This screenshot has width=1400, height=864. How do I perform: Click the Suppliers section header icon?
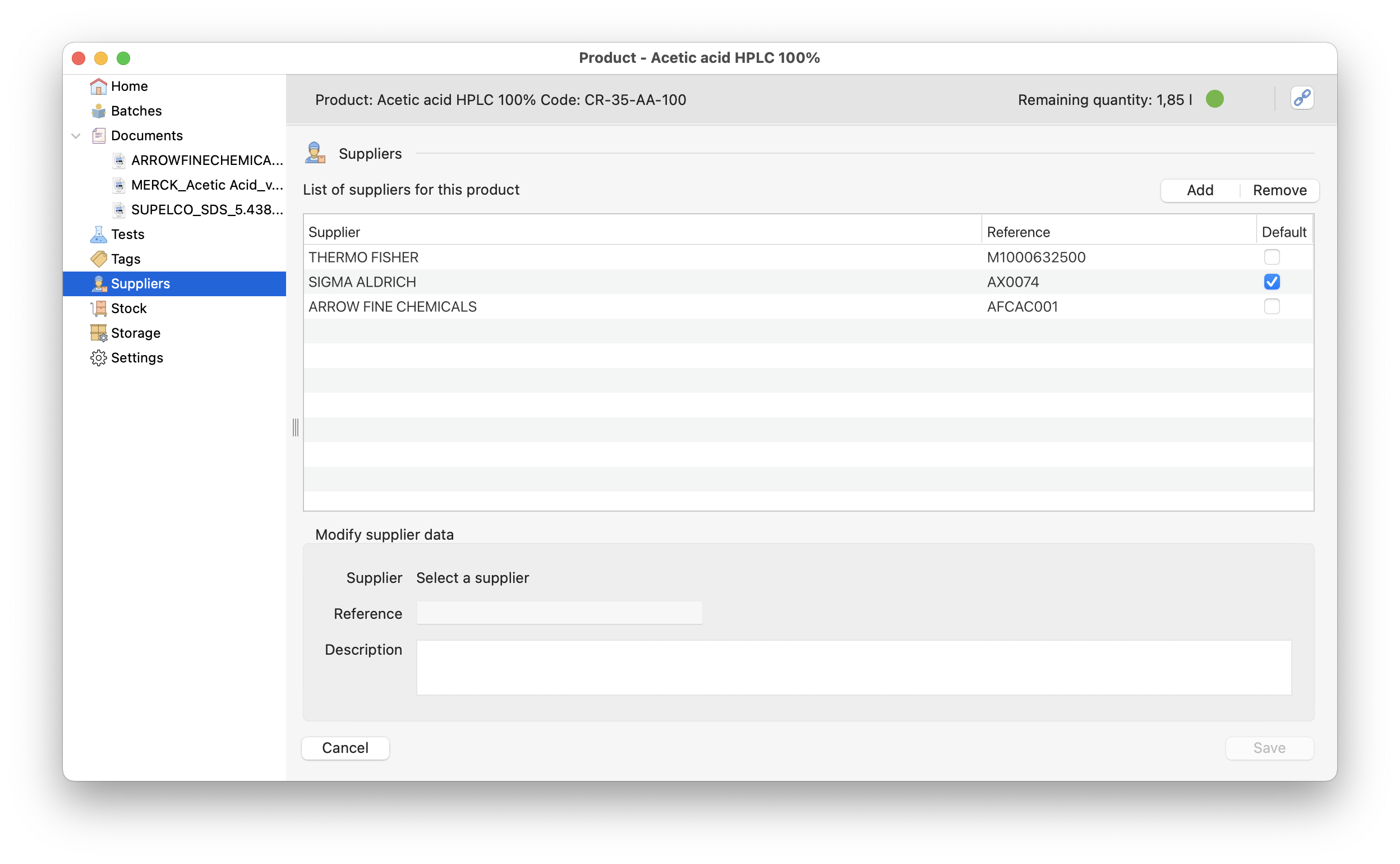315,153
